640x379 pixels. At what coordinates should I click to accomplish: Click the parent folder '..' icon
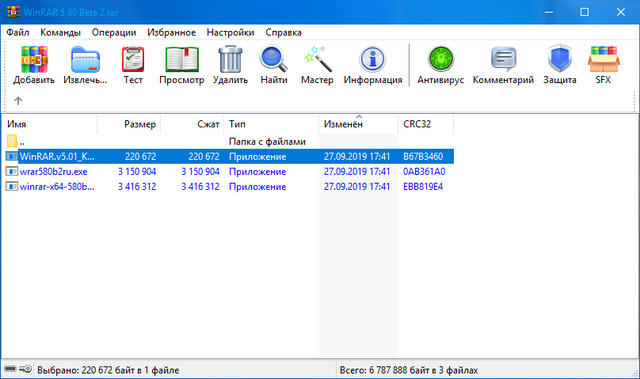[12, 141]
